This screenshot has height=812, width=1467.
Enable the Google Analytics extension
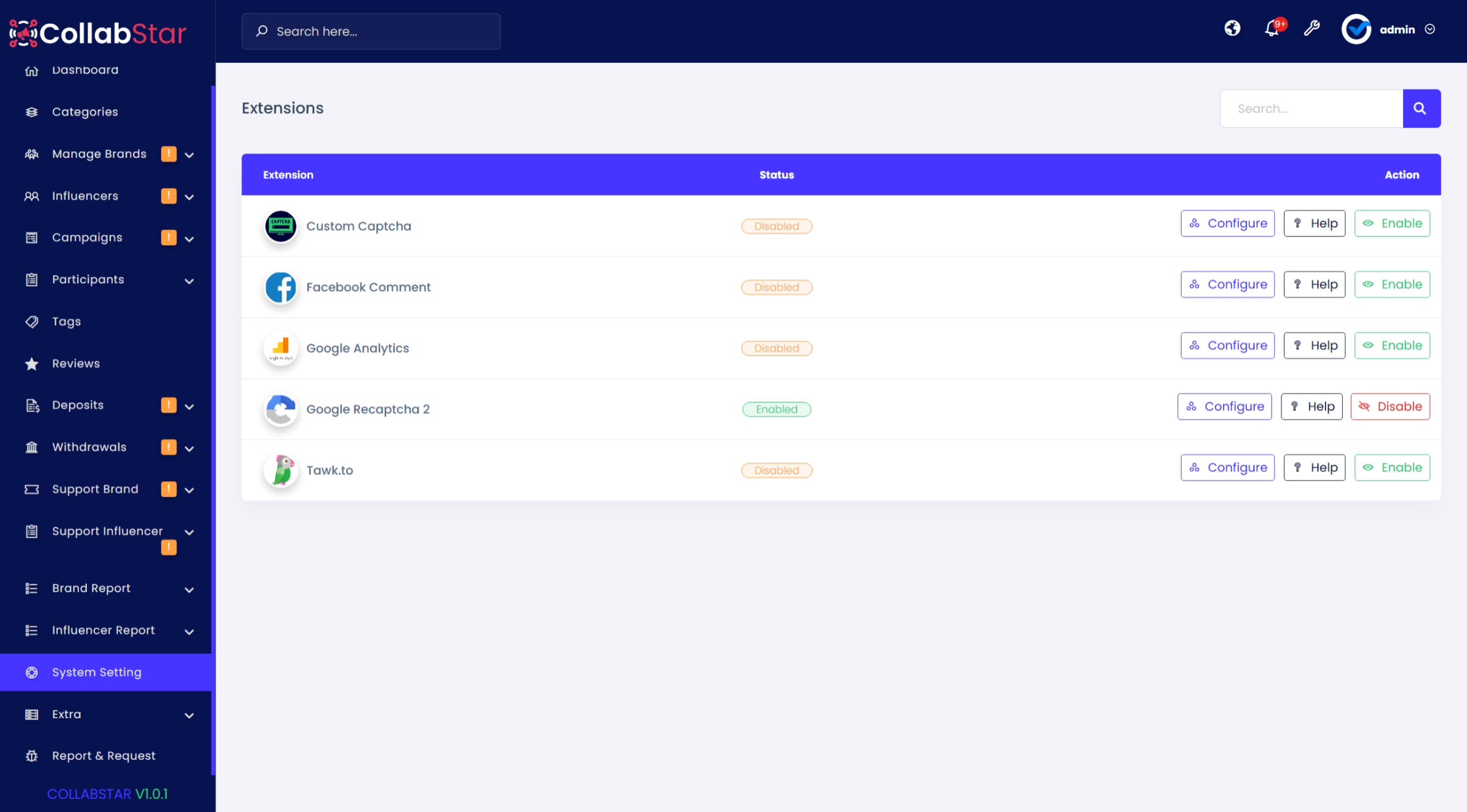[1392, 345]
